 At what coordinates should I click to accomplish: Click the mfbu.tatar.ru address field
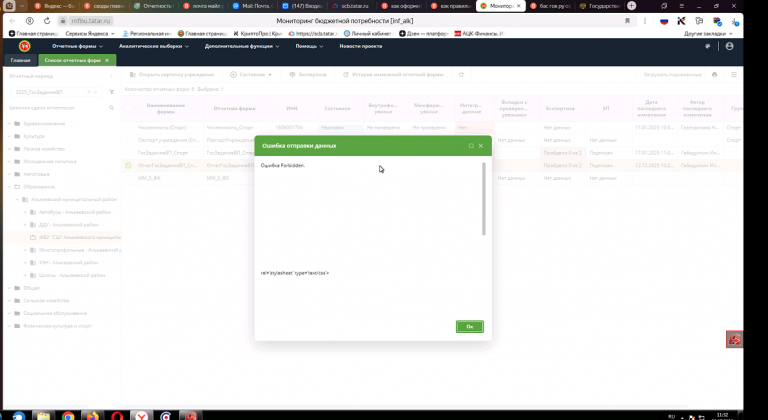tap(92, 21)
